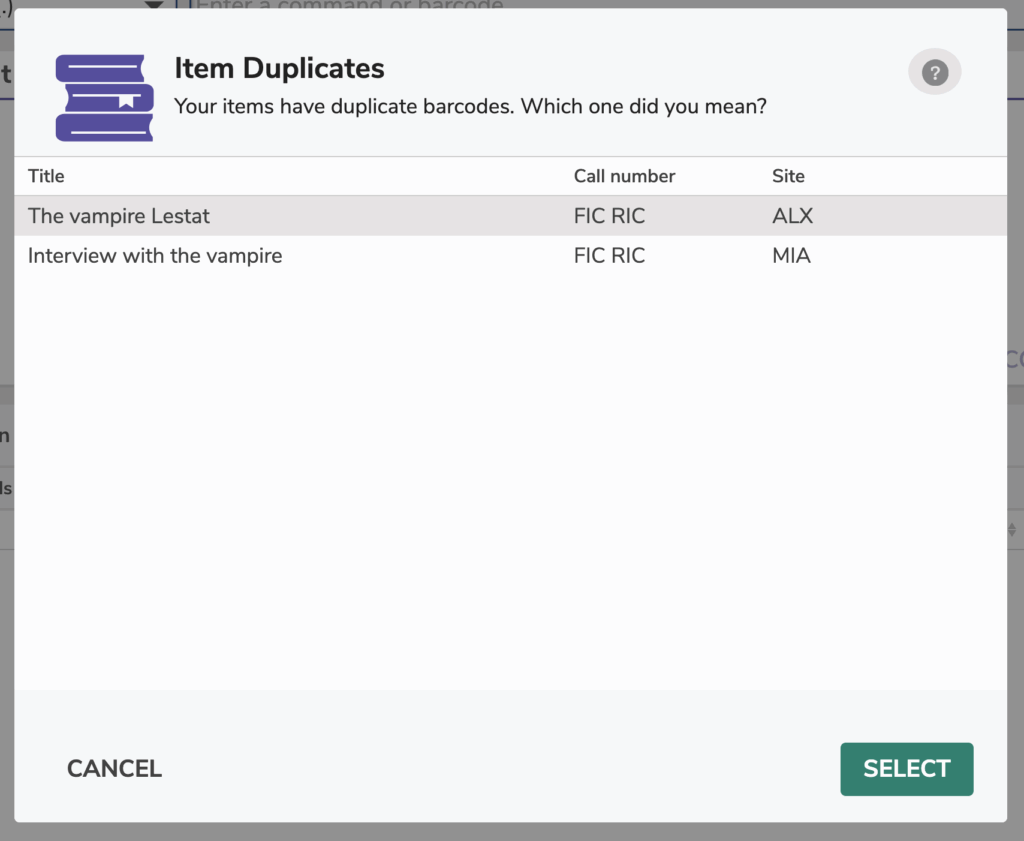Select Interview with the vampire title
Screen dimensions: 1024x841
(155, 256)
